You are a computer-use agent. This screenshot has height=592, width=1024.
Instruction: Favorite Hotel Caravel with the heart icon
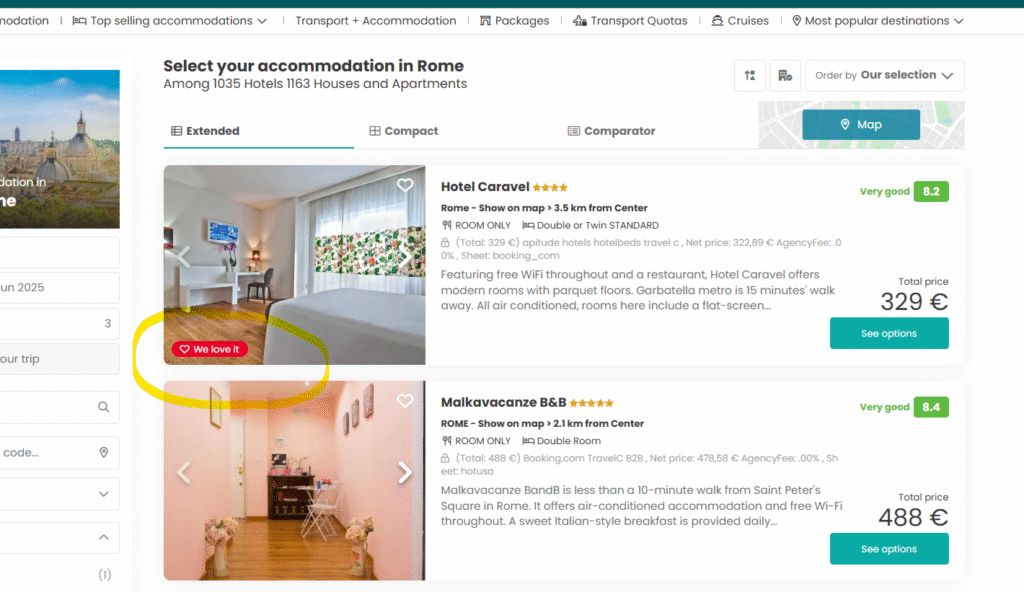click(x=405, y=185)
